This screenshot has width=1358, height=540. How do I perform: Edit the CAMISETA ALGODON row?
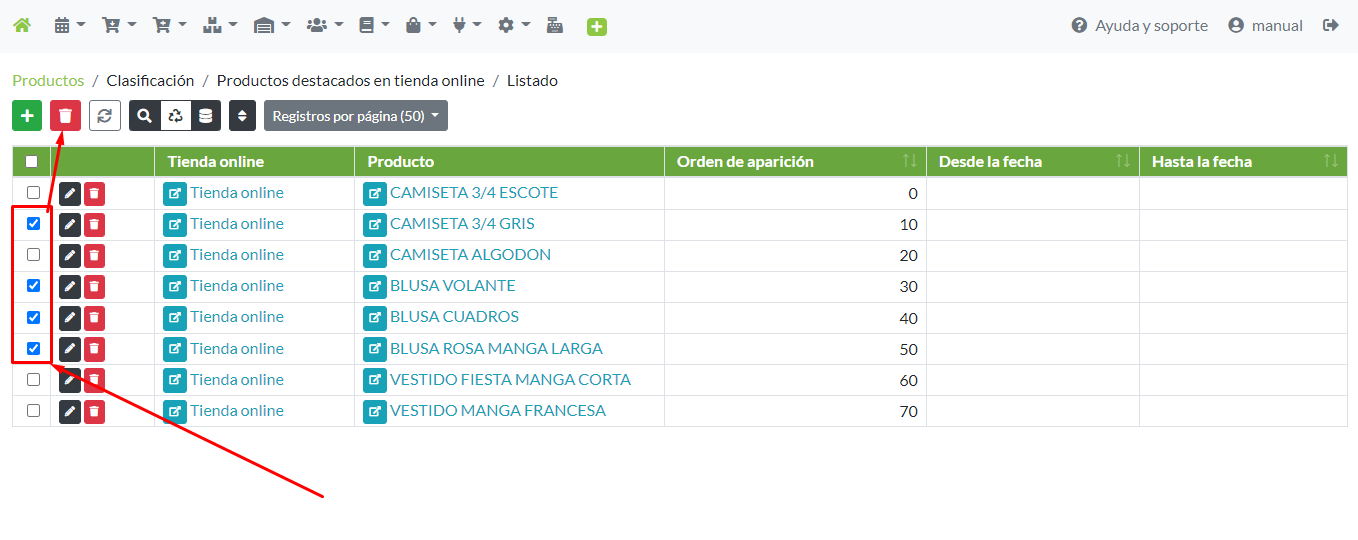(x=70, y=255)
